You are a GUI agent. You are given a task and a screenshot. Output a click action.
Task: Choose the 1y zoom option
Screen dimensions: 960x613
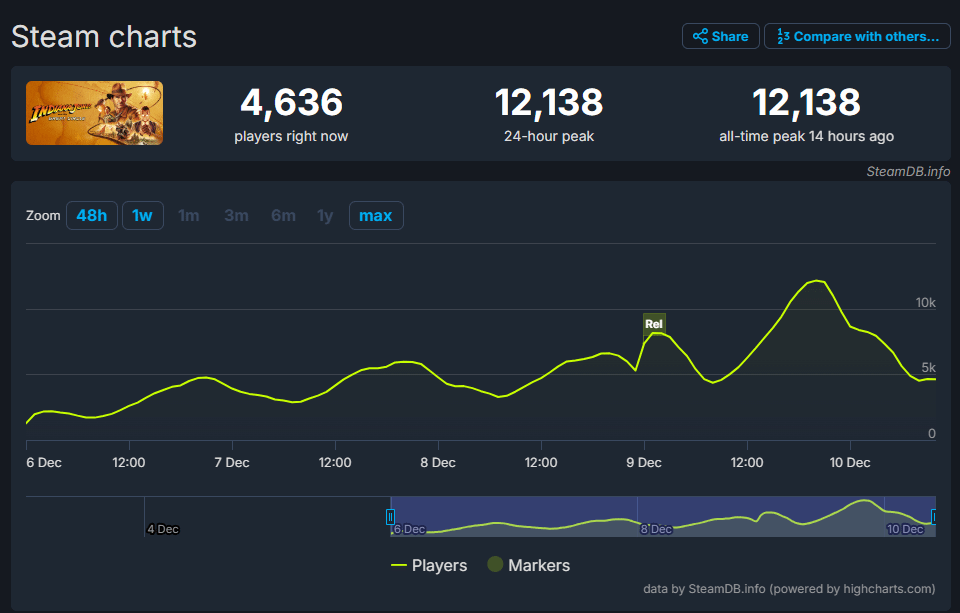325,215
